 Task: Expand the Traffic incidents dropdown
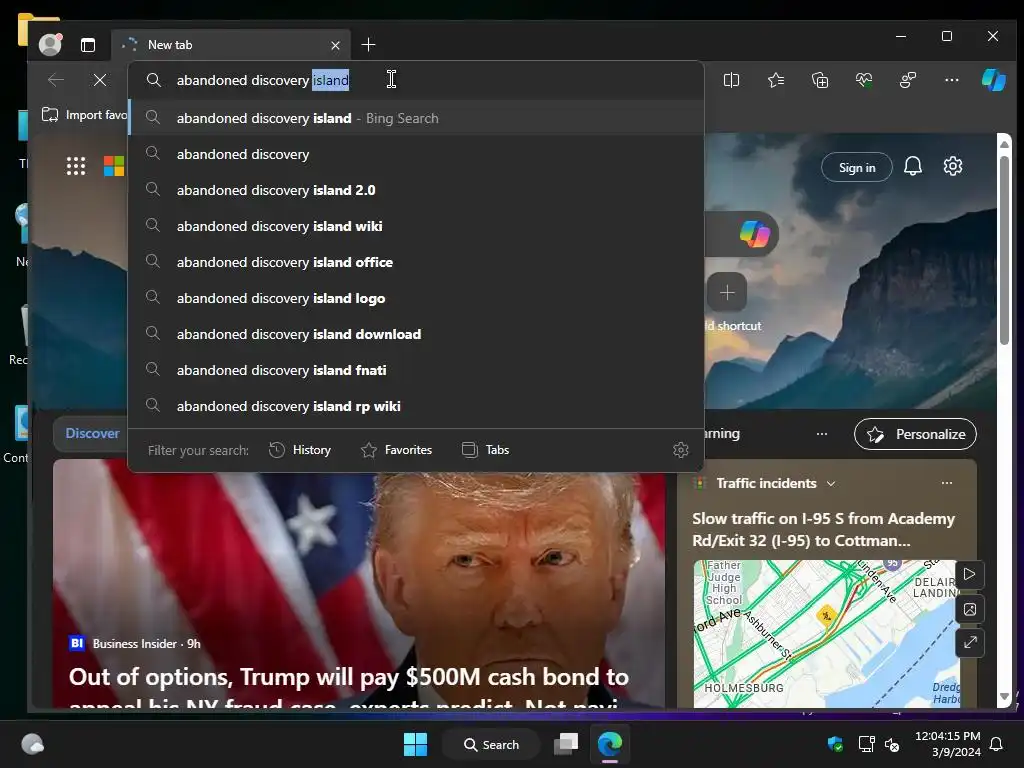coord(831,484)
